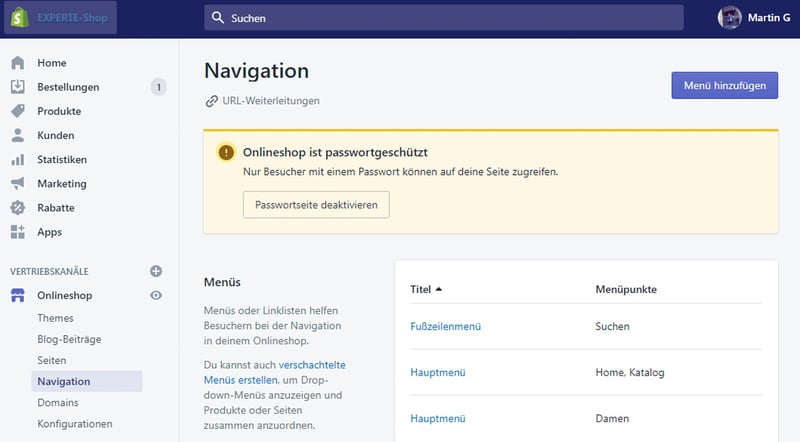
Task: View online store via eye icon
Action: (155, 296)
